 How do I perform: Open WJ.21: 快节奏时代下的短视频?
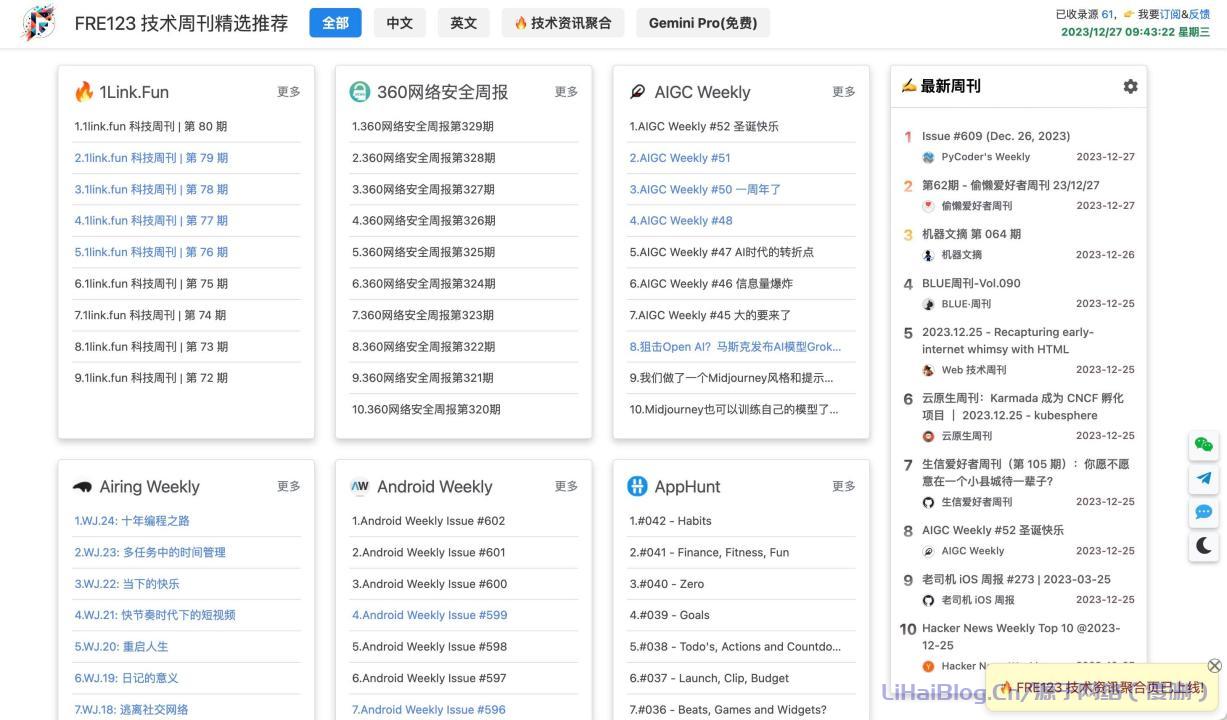click(155, 616)
